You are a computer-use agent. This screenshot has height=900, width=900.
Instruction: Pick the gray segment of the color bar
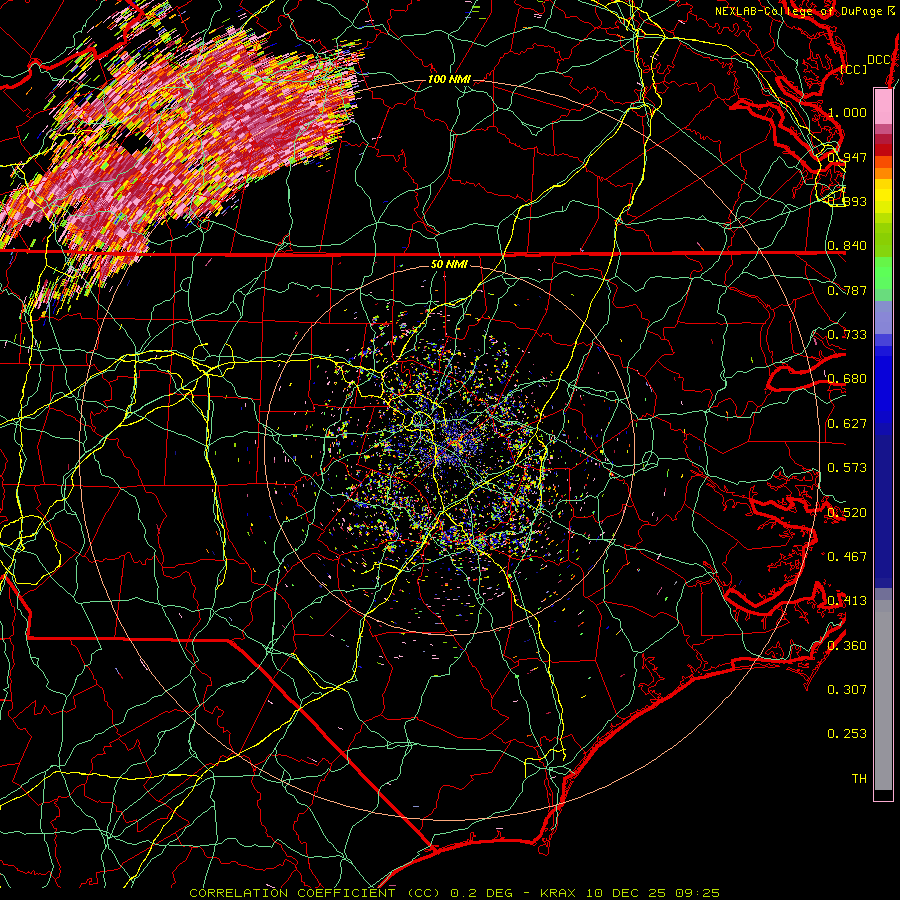883,695
